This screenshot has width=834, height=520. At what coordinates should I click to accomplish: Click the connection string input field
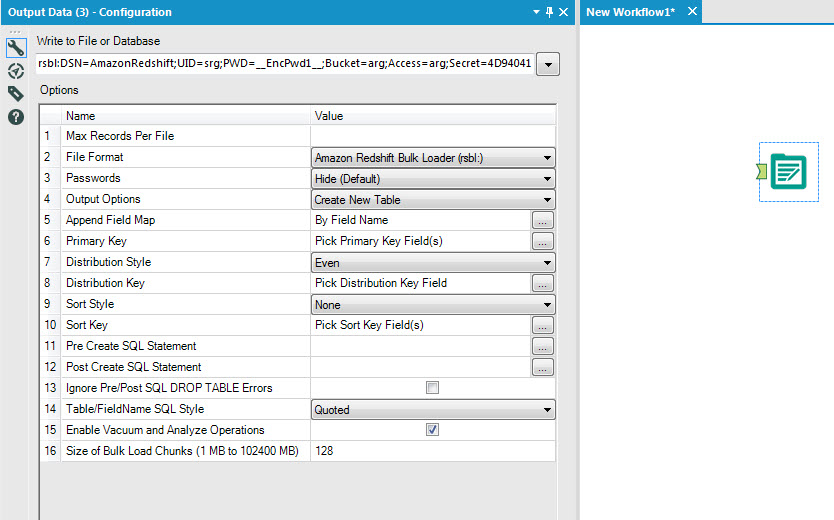point(285,64)
